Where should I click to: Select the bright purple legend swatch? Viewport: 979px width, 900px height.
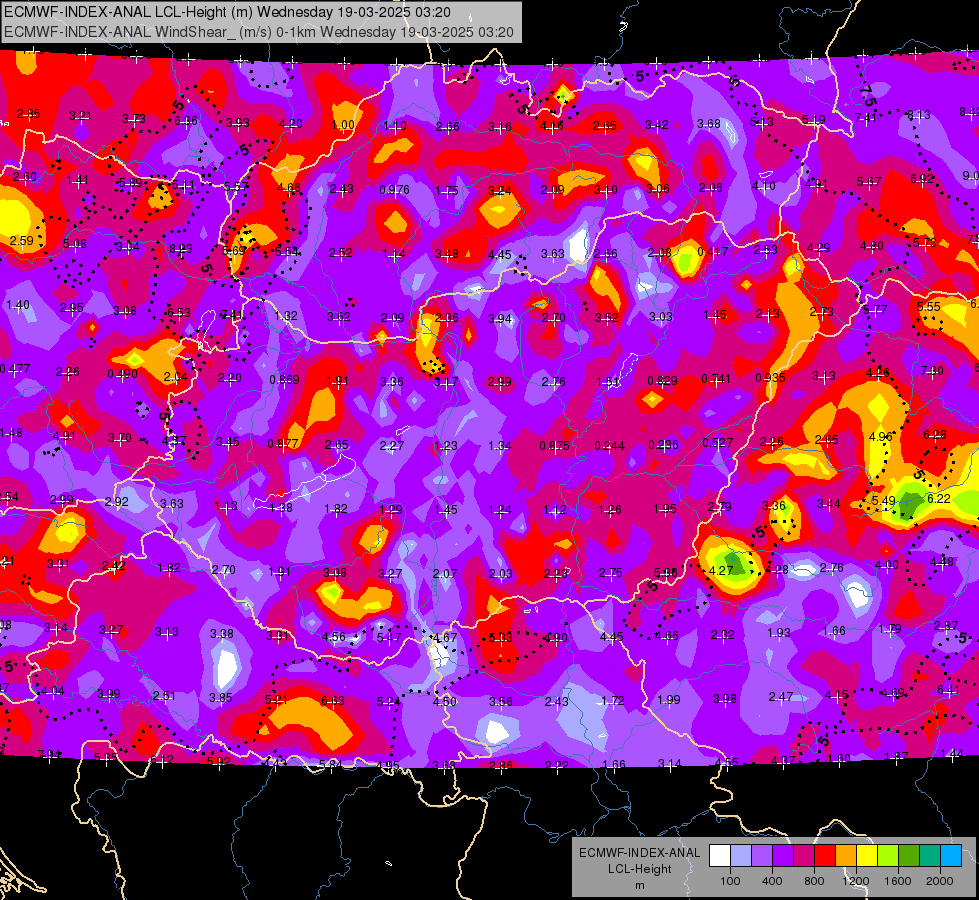[783, 856]
